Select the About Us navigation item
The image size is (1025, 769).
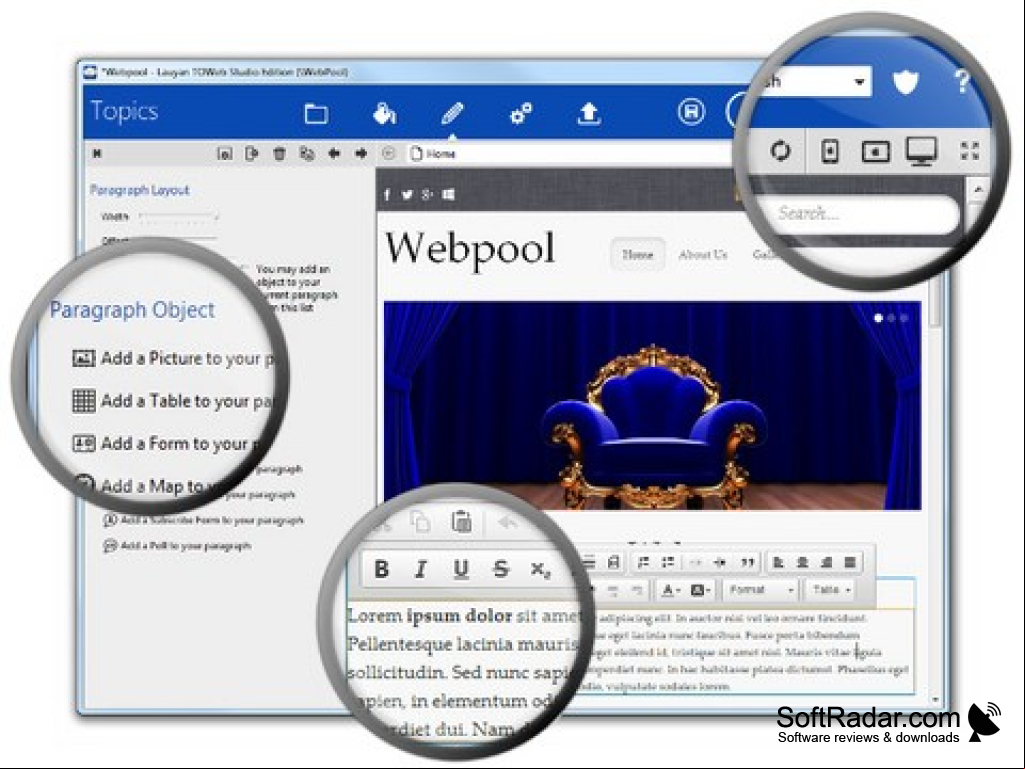703,254
